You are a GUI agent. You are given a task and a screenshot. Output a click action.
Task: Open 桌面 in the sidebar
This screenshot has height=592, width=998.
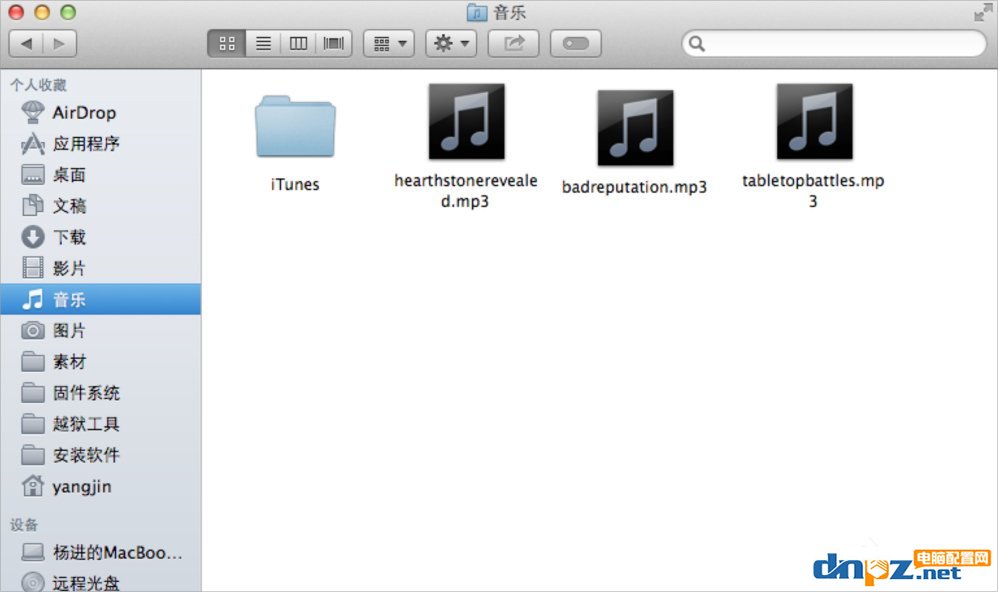tap(101, 175)
